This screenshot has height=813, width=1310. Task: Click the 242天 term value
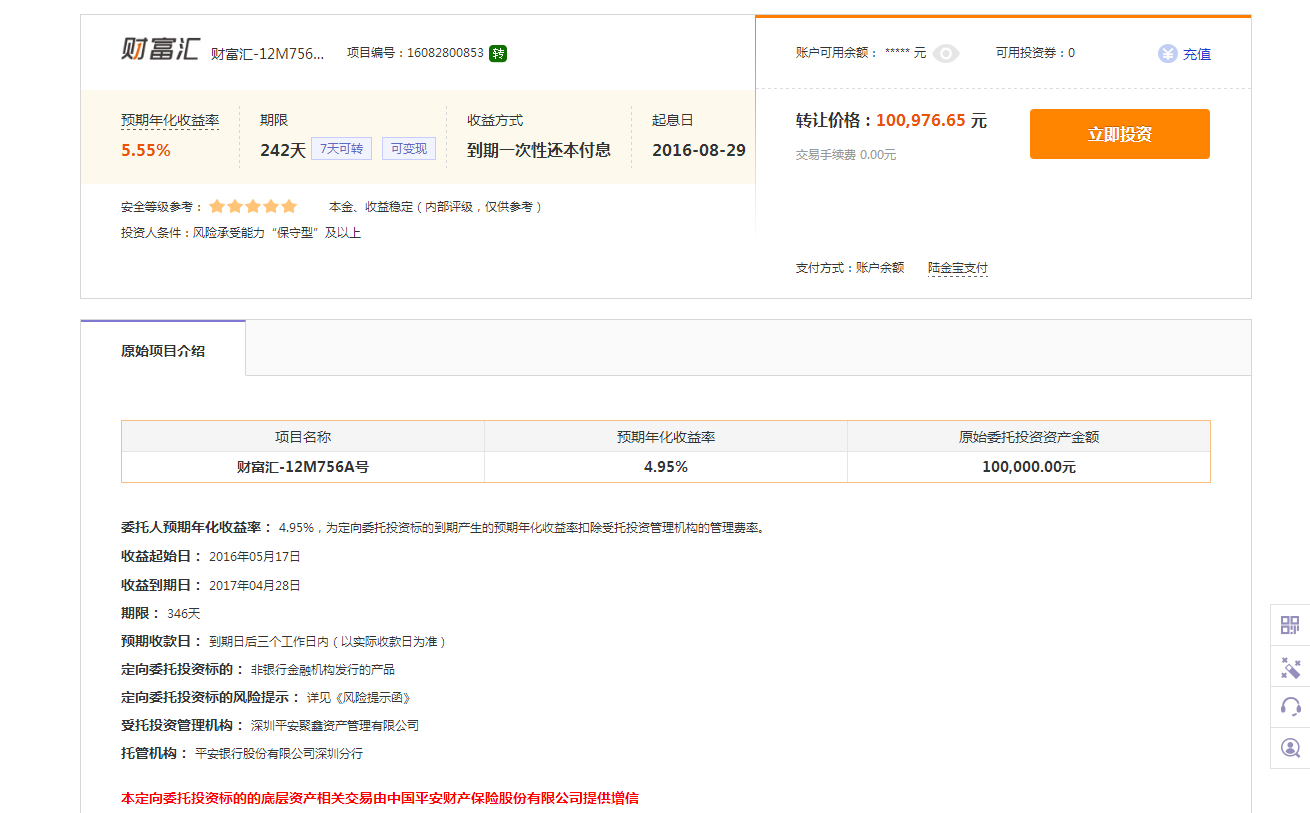[x=283, y=150]
